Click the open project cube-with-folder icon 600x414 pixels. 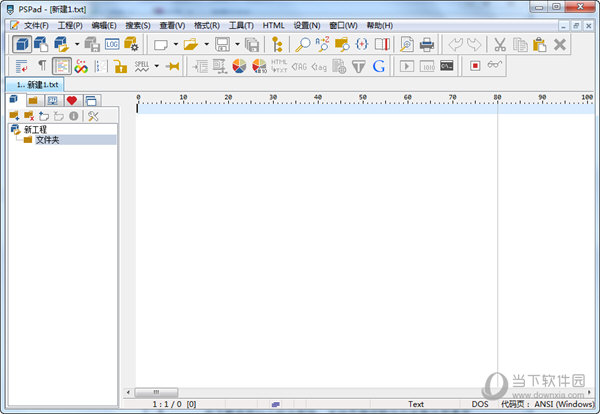click(x=61, y=44)
